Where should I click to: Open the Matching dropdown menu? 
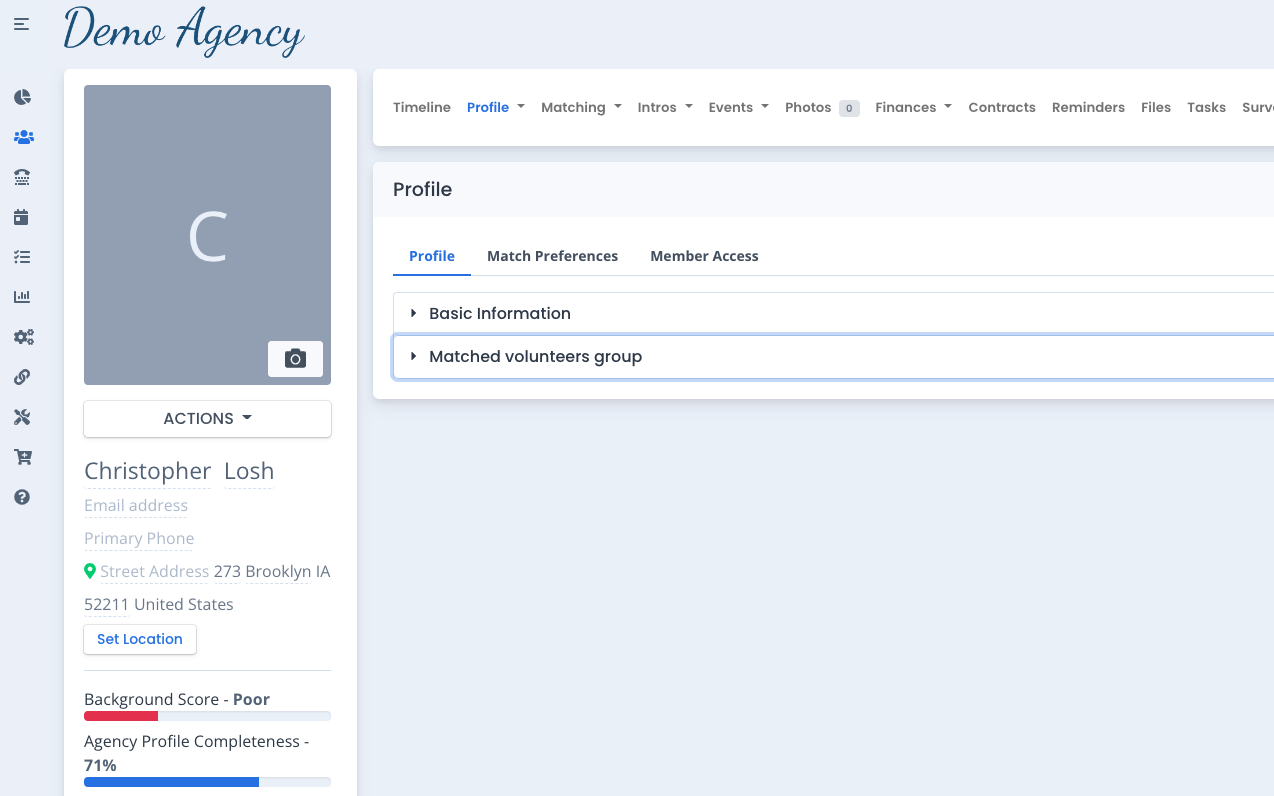tap(580, 107)
